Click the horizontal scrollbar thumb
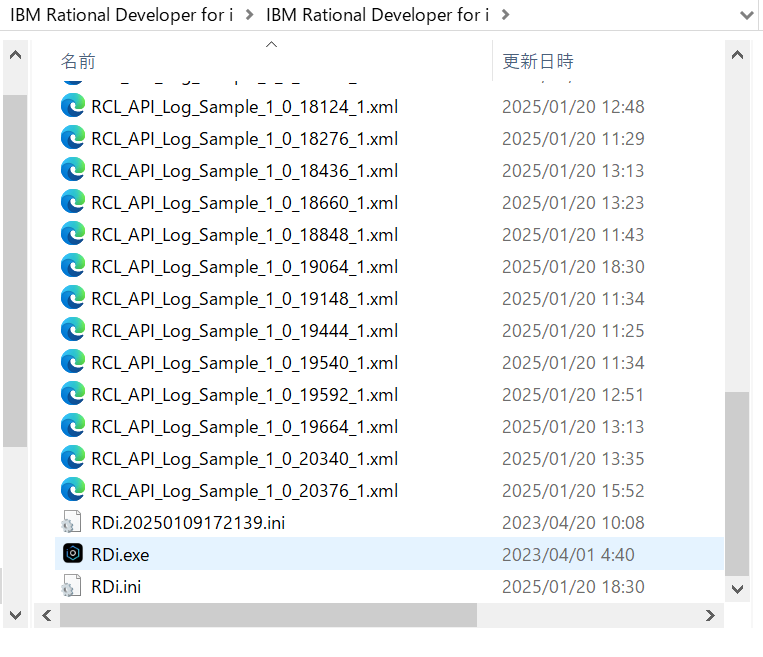This screenshot has width=763, height=657. [x=268, y=616]
